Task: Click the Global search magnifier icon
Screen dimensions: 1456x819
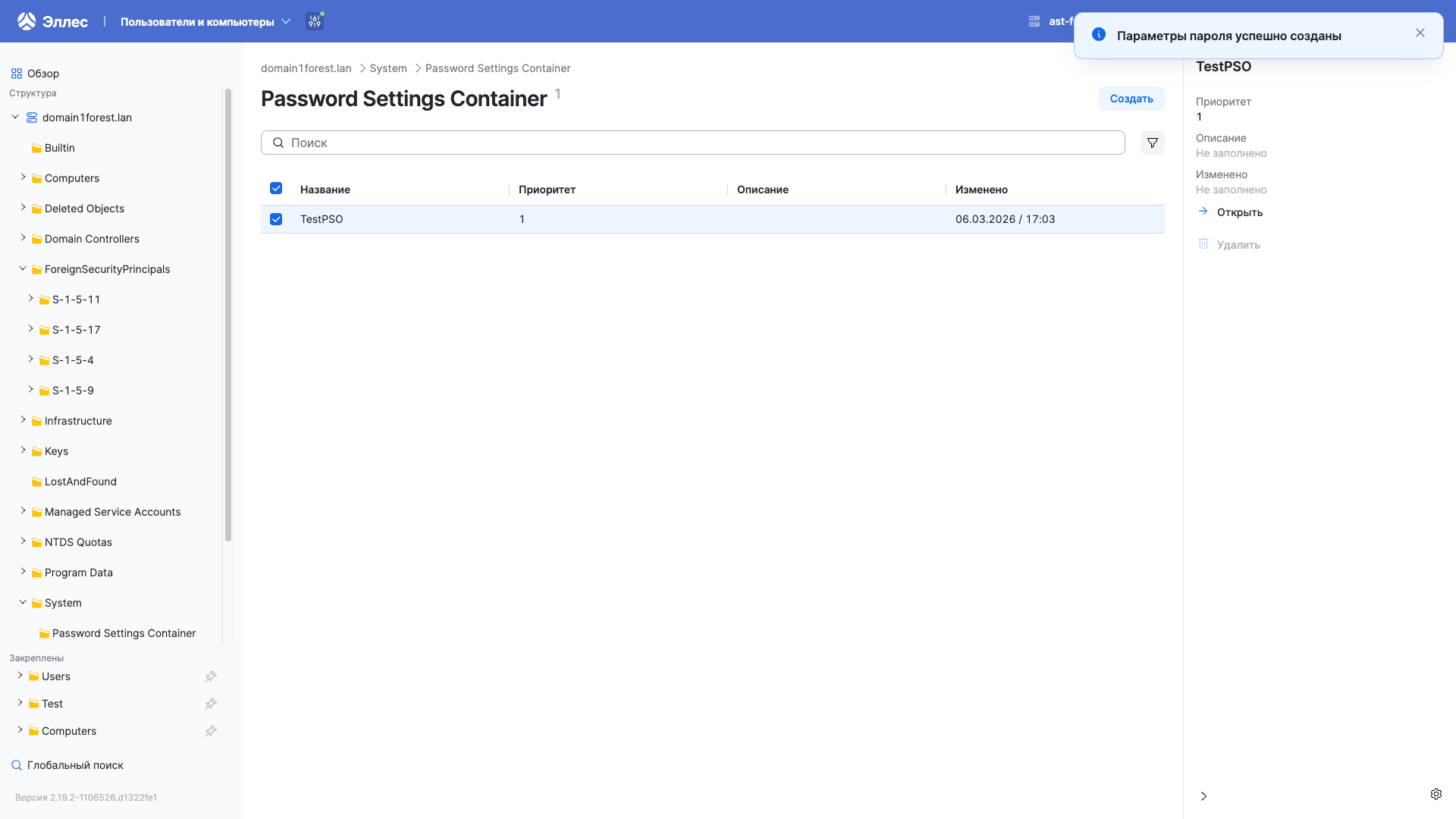Action: 17,765
